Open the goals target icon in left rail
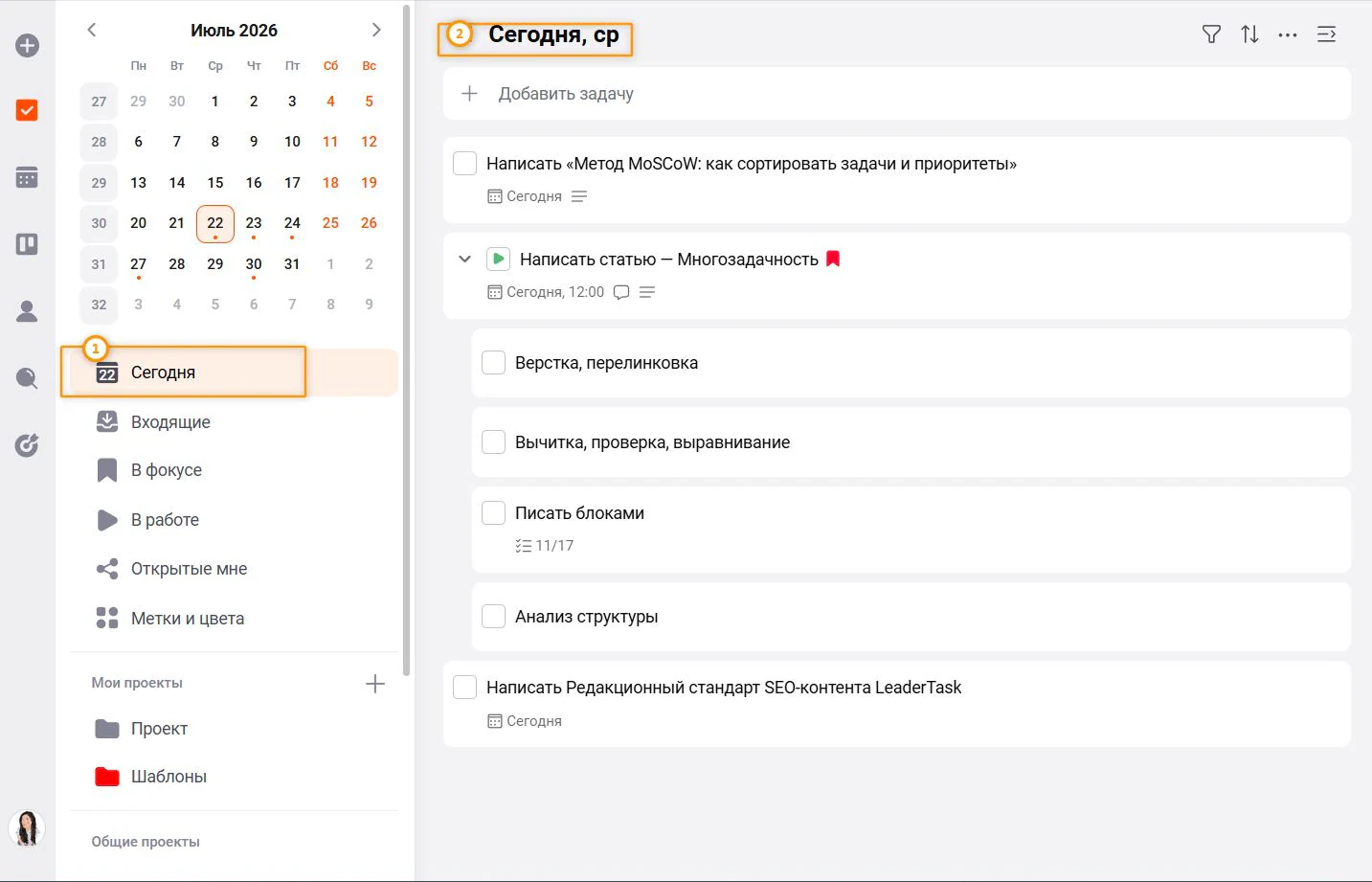 tap(27, 444)
